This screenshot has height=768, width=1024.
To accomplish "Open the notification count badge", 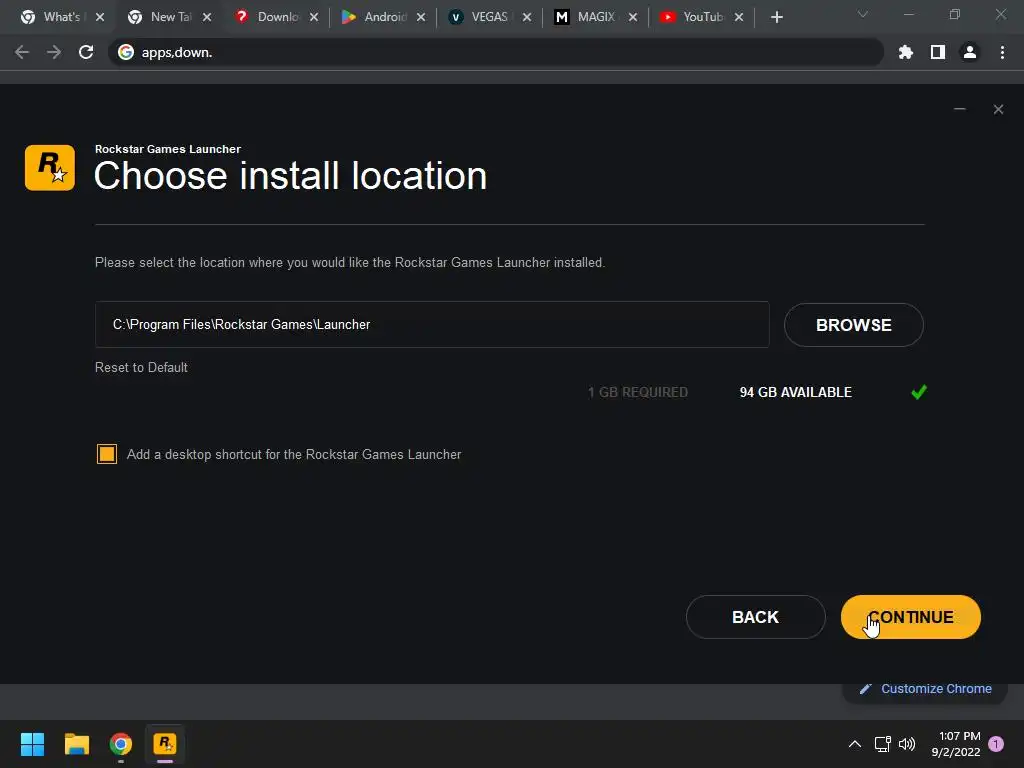I will (x=996, y=744).
